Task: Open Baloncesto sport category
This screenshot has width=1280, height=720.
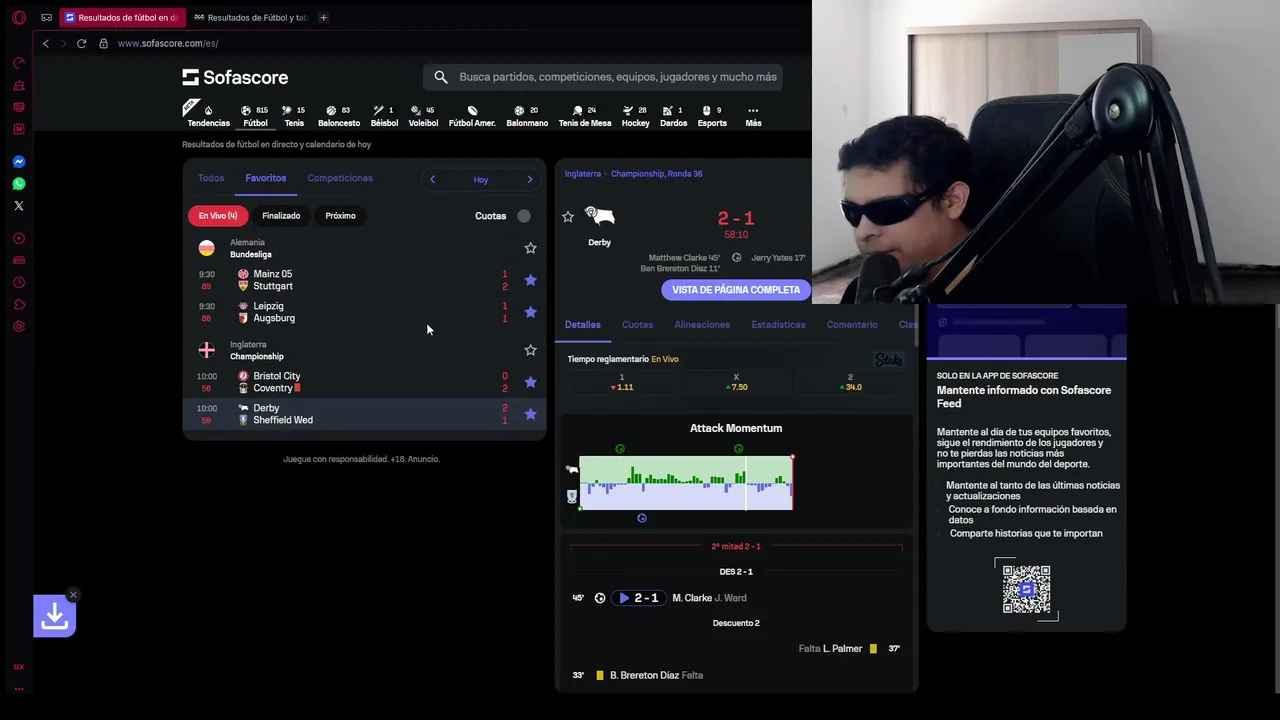Action: (339, 116)
